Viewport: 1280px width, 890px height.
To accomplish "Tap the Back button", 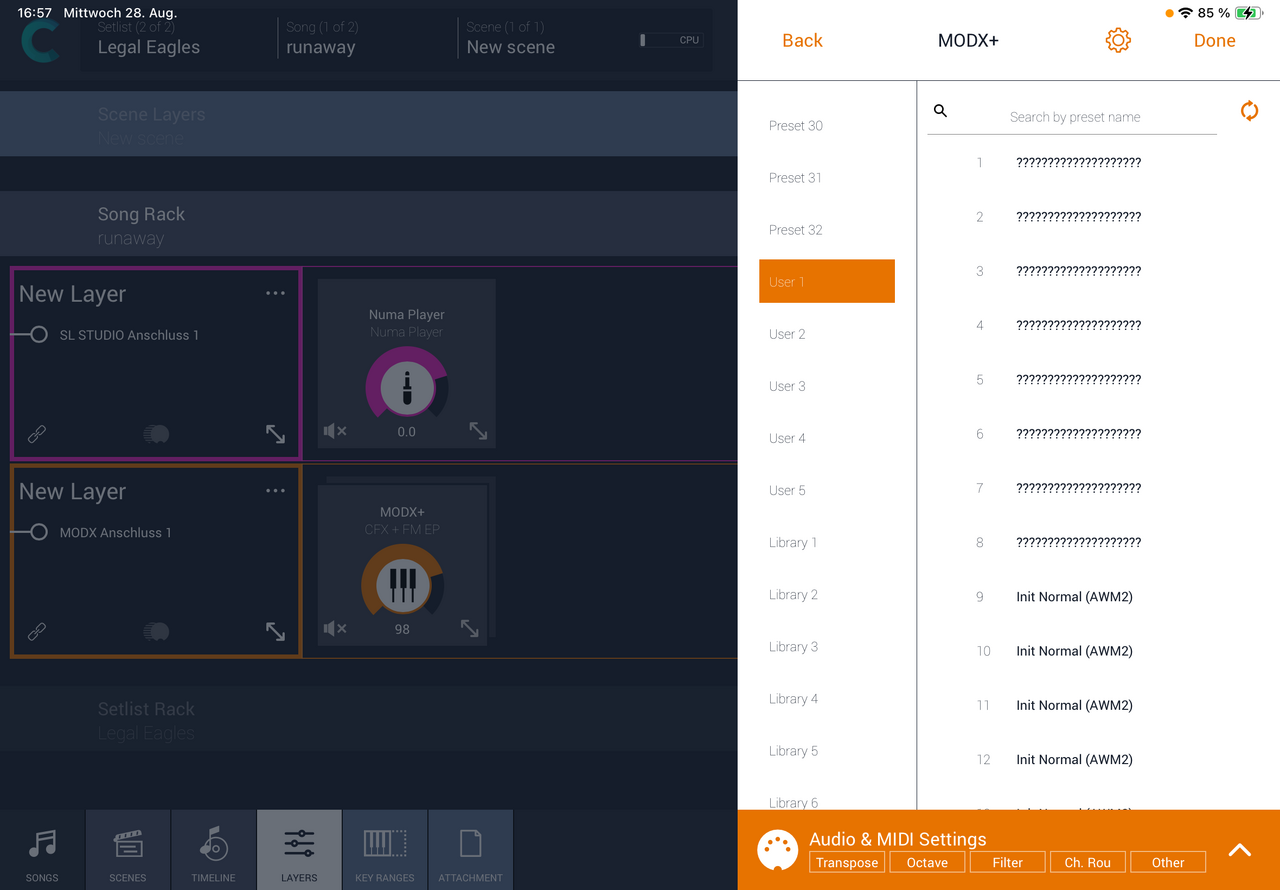I will (802, 41).
